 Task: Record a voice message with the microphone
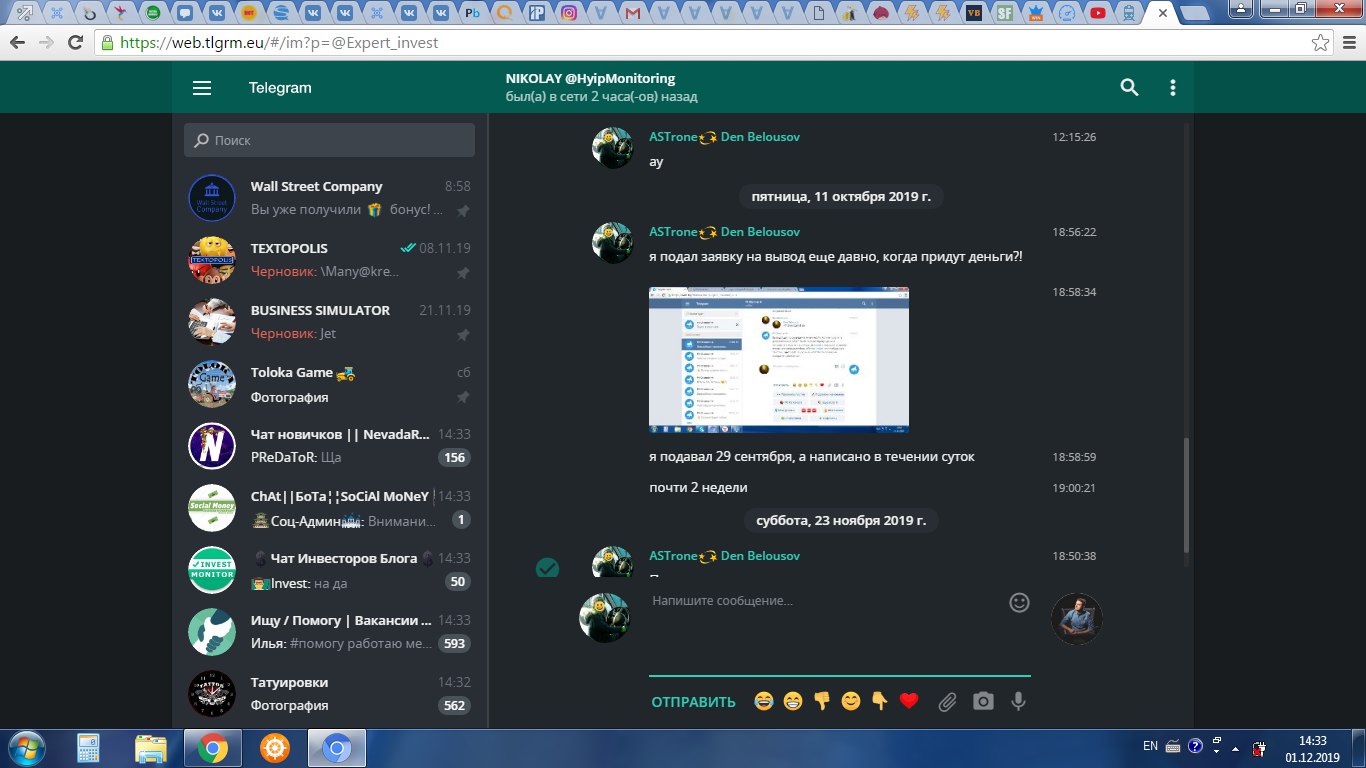click(1018, 702)
